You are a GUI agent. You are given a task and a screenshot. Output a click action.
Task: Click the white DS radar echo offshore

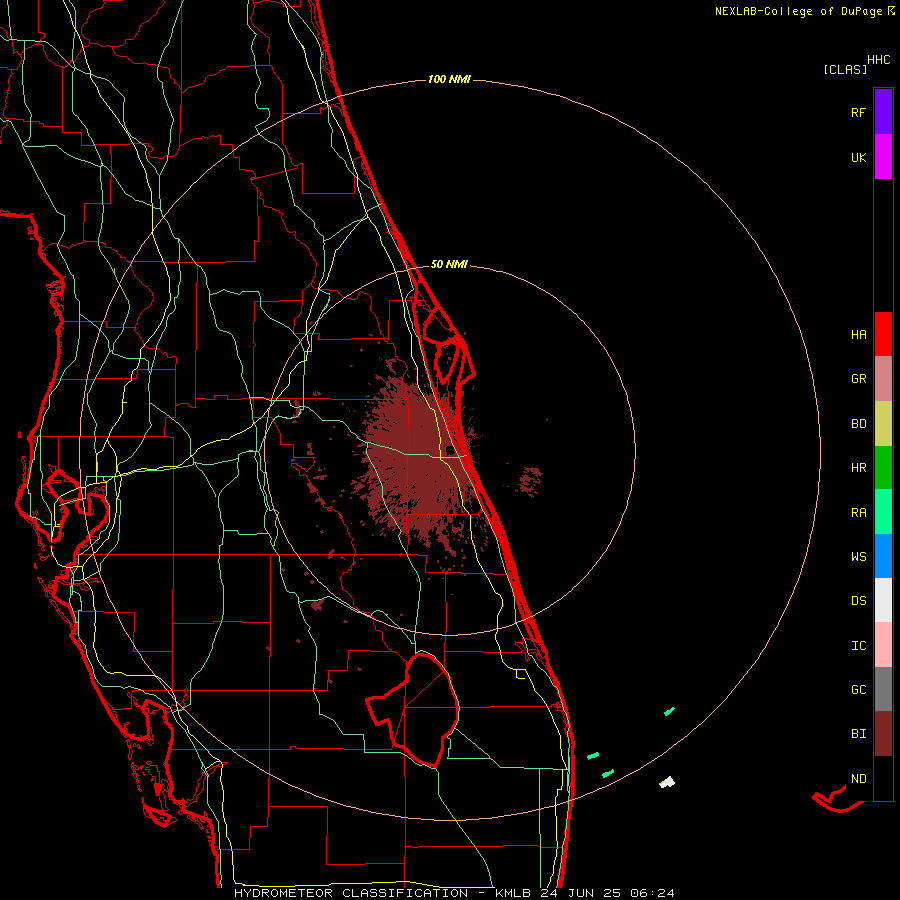pyautogui.click(x=667, y=782)
